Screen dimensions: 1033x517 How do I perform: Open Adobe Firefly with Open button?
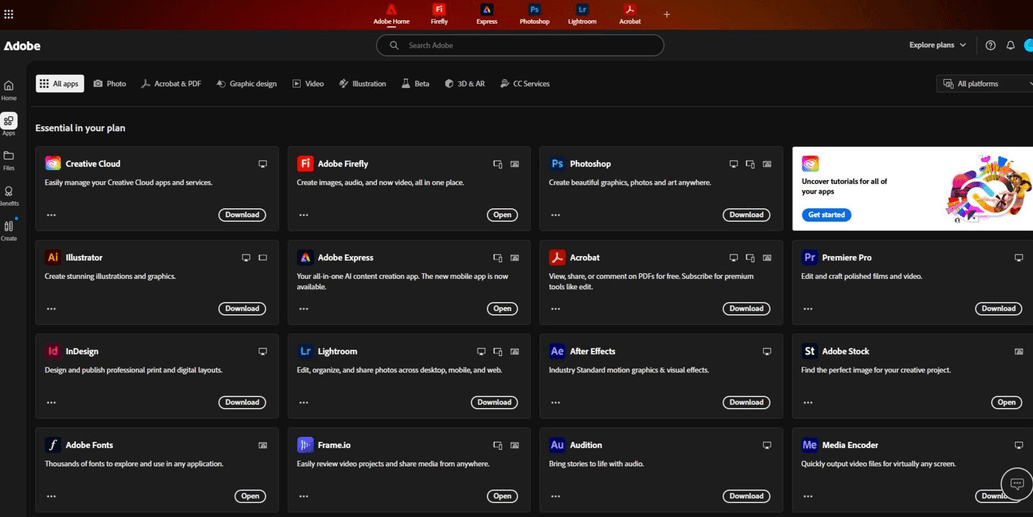pyautogui.click(x=502, y=215)
